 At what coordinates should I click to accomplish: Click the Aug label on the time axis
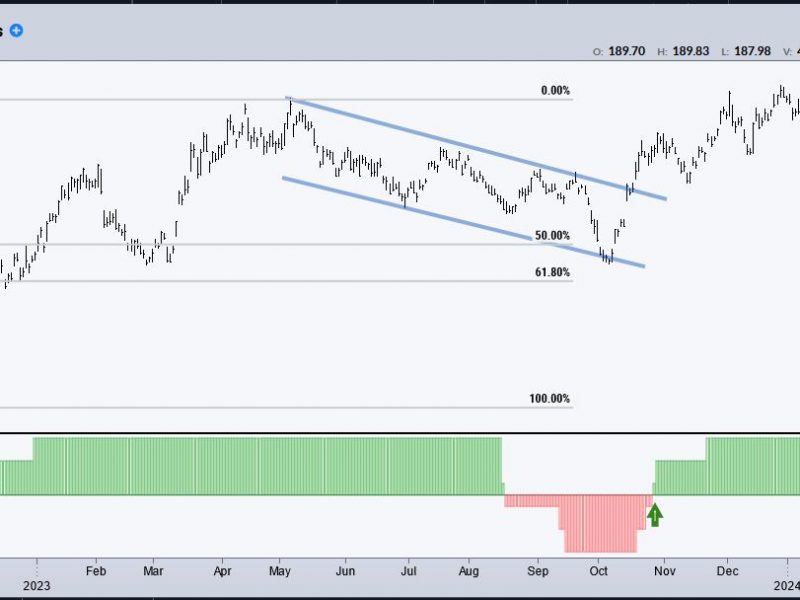pos(469,571)
